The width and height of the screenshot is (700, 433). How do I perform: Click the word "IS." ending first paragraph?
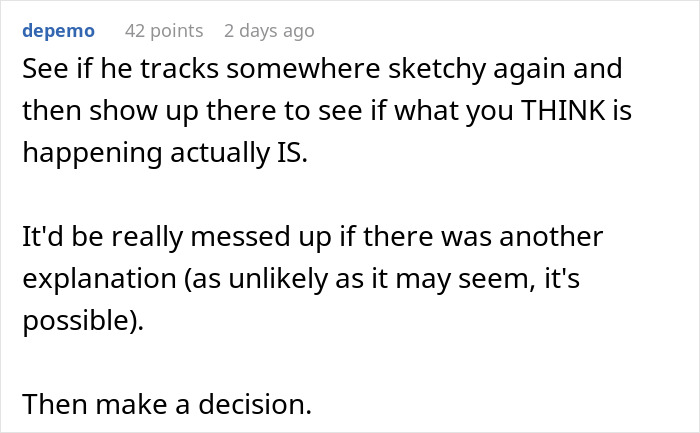click(x=292, y=153)
